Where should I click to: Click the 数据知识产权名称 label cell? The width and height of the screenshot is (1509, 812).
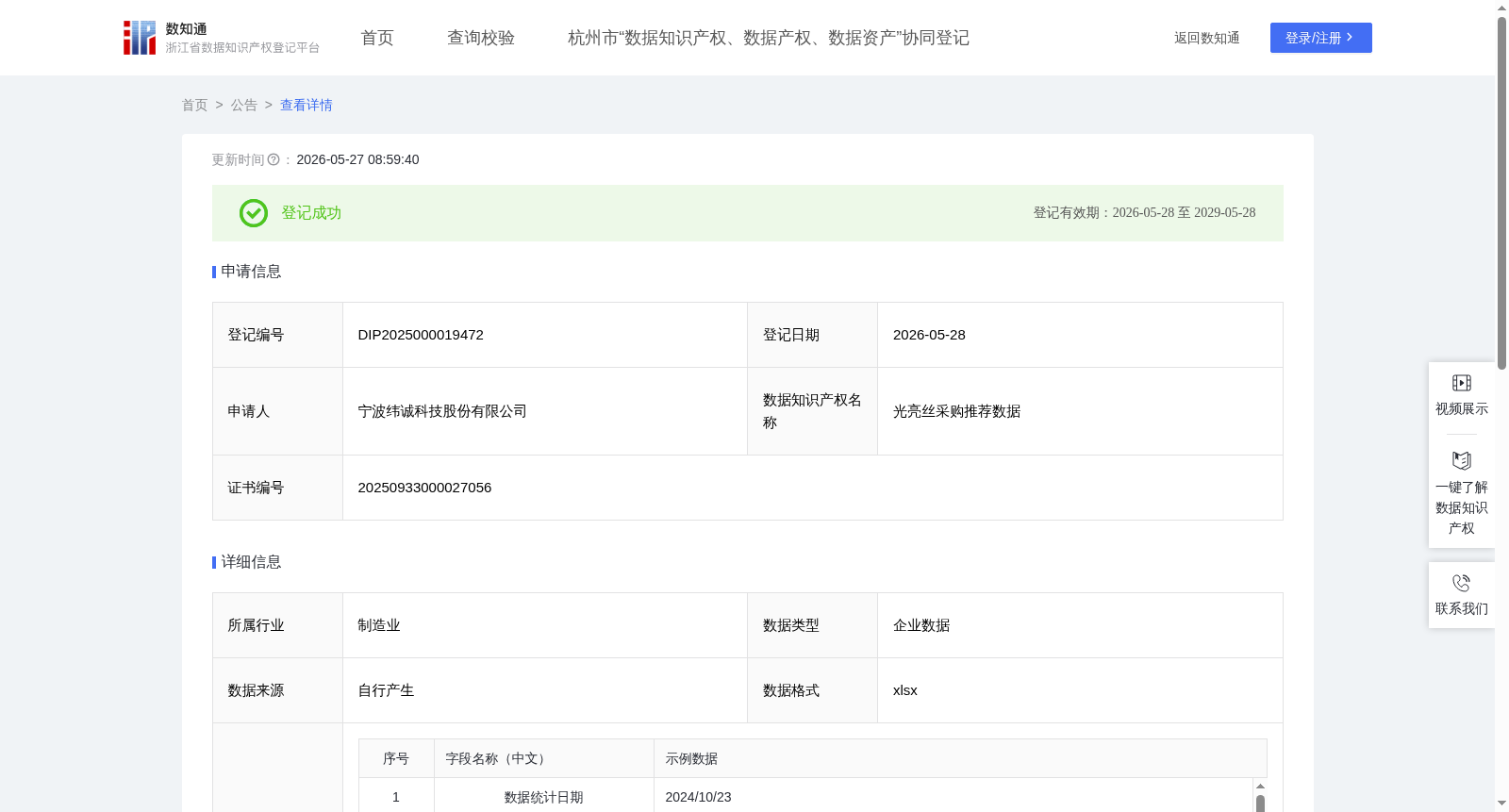[813, 411]
